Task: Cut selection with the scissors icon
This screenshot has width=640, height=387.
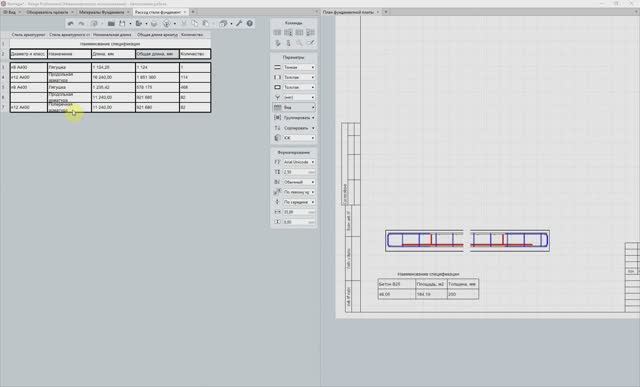Action: (x=184, y=24)
